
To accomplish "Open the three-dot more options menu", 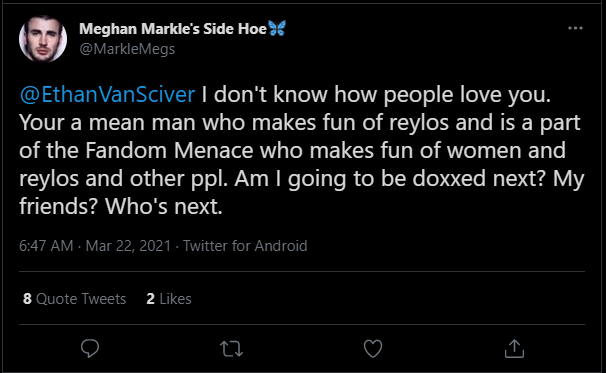I will tap(575, 28).
